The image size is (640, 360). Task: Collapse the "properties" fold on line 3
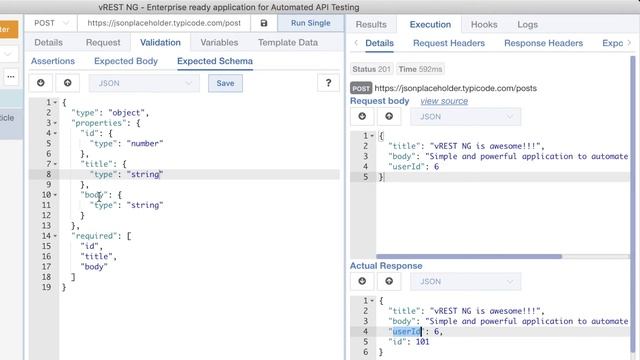click(x=55, y=123)
